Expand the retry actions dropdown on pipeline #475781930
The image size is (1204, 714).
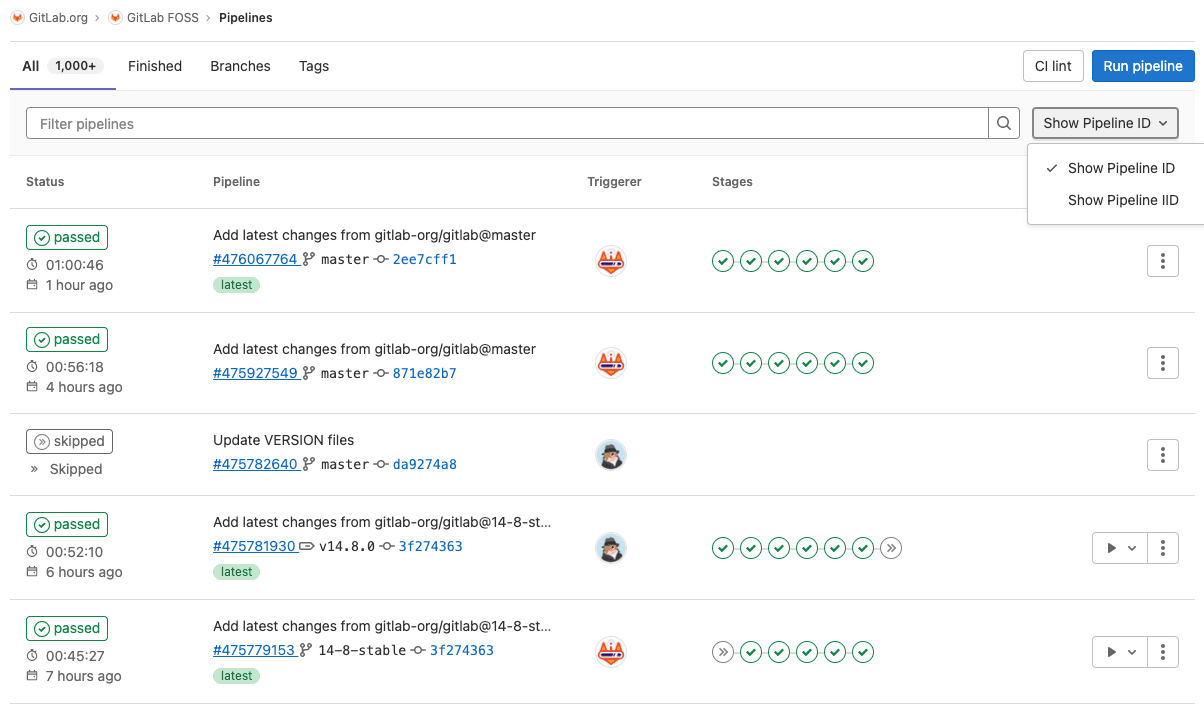tap(1131, 548)
